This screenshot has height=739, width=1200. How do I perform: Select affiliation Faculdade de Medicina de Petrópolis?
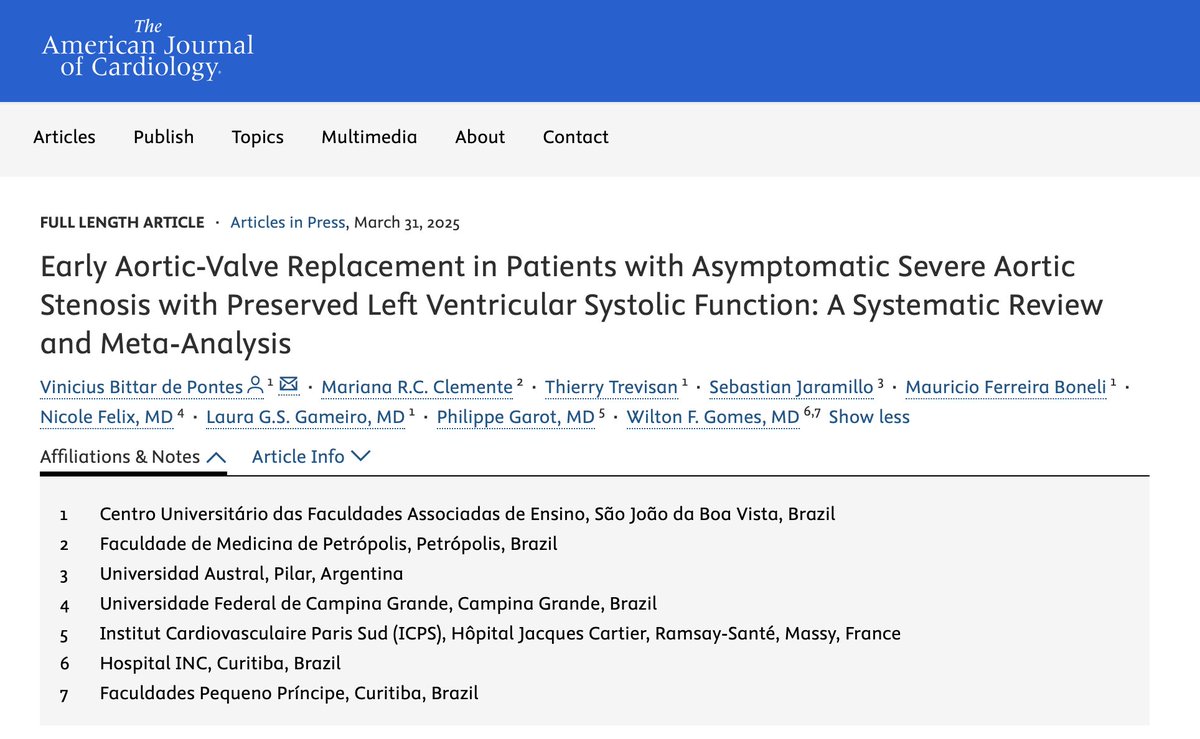coord(328,544)
